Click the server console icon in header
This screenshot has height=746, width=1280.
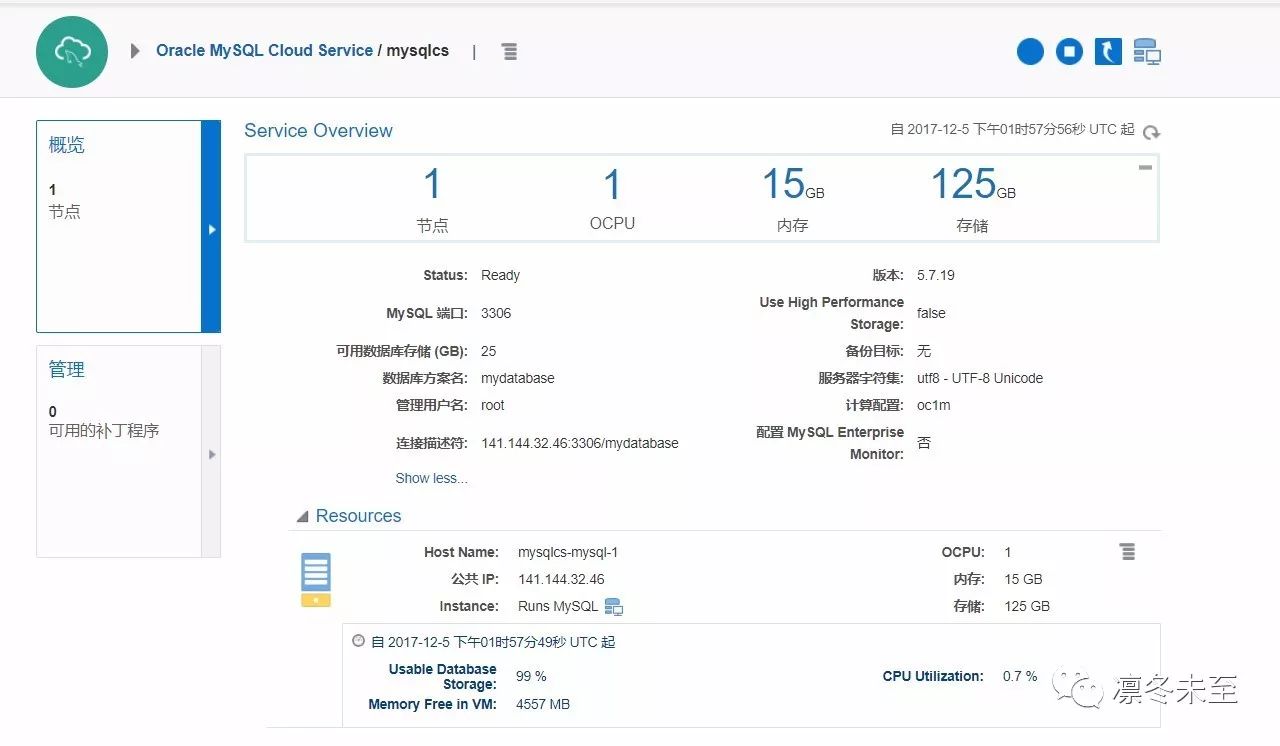1147,51
